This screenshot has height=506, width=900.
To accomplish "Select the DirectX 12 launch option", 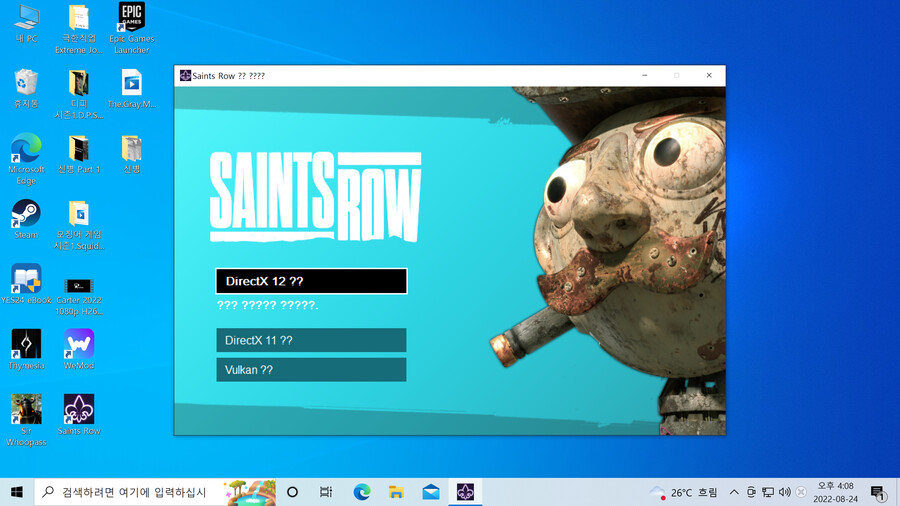I will pos(311,281).
